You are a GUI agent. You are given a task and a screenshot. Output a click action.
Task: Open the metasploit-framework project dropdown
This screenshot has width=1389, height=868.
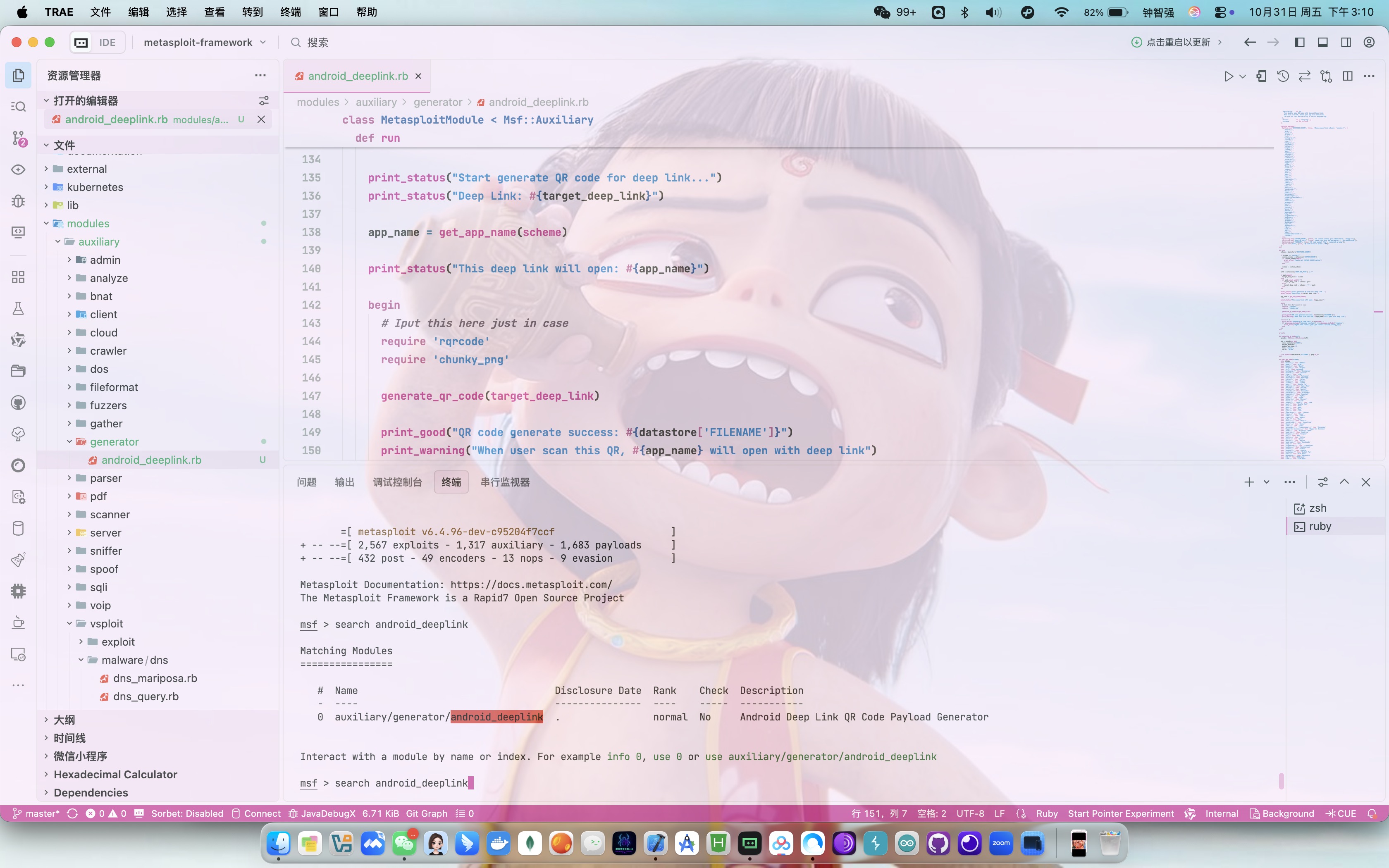click(204, 43)
